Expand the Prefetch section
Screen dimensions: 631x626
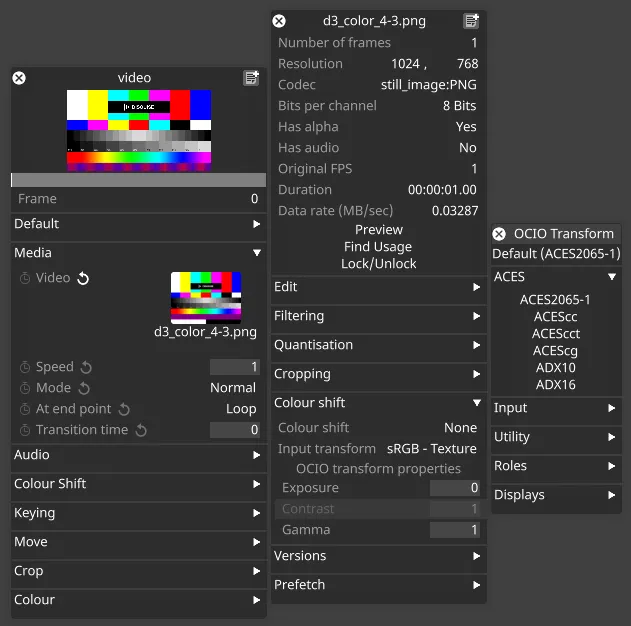click(379, 585)
